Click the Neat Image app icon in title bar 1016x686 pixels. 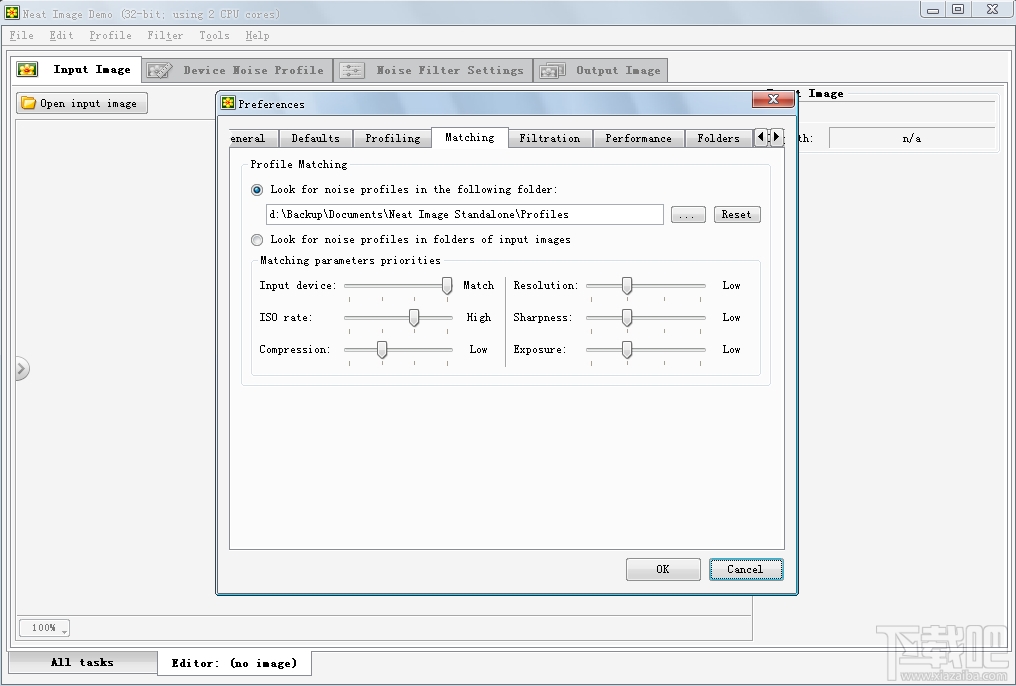click(x=12, y=12)
